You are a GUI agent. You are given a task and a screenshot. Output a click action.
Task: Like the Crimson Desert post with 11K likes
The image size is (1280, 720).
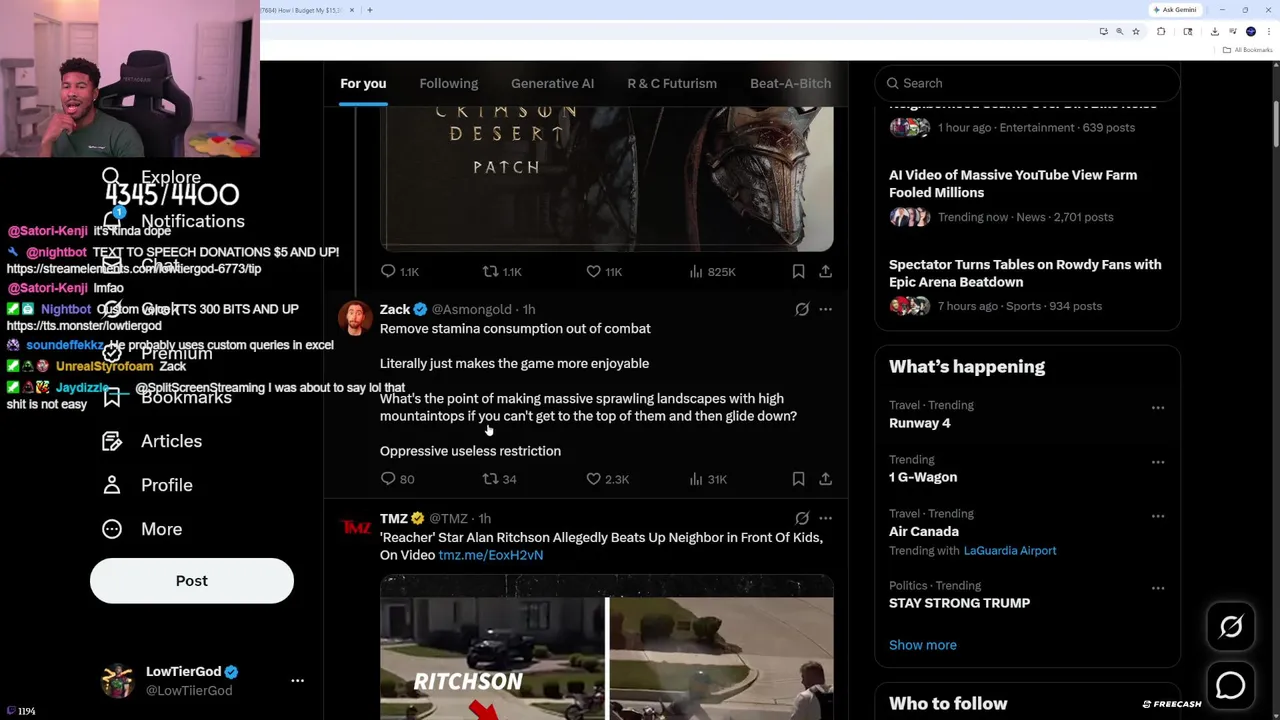click(604, 271)
